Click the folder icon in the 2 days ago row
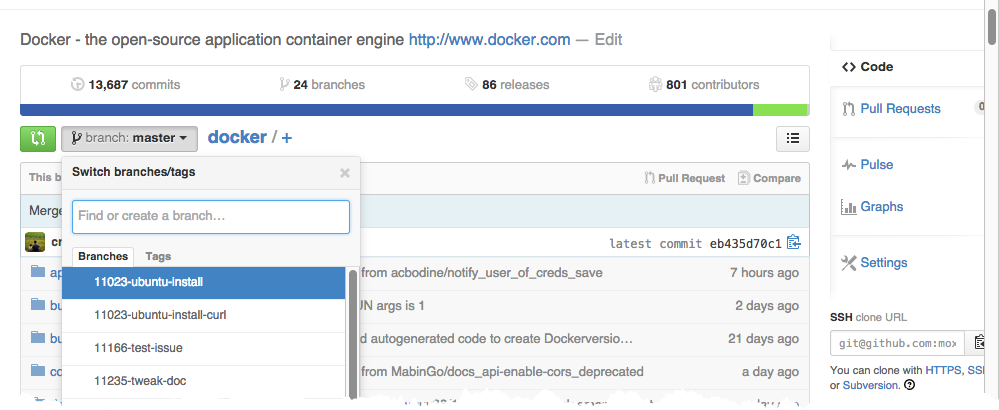Viewport: 999px width, 410px height. [38, 305]
